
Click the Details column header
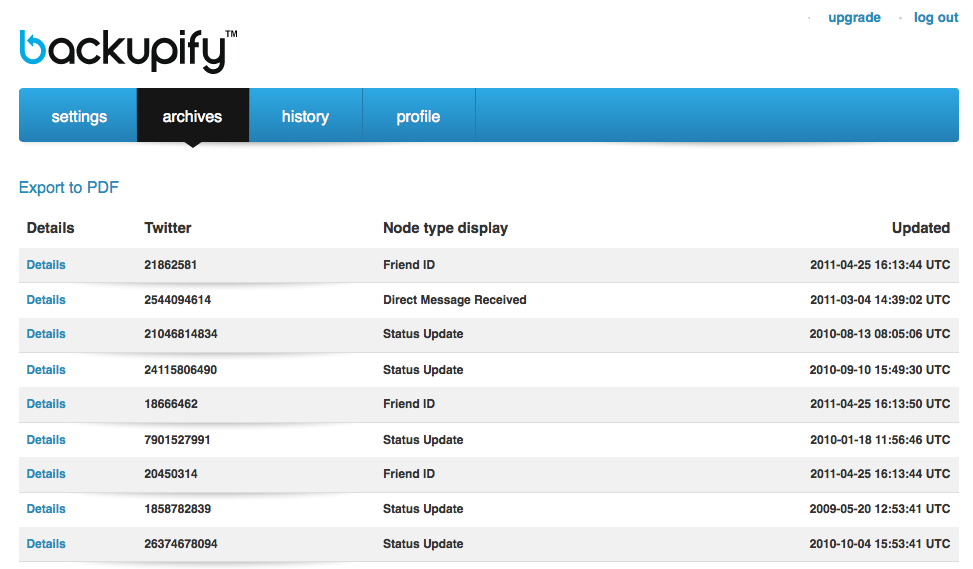50,228
